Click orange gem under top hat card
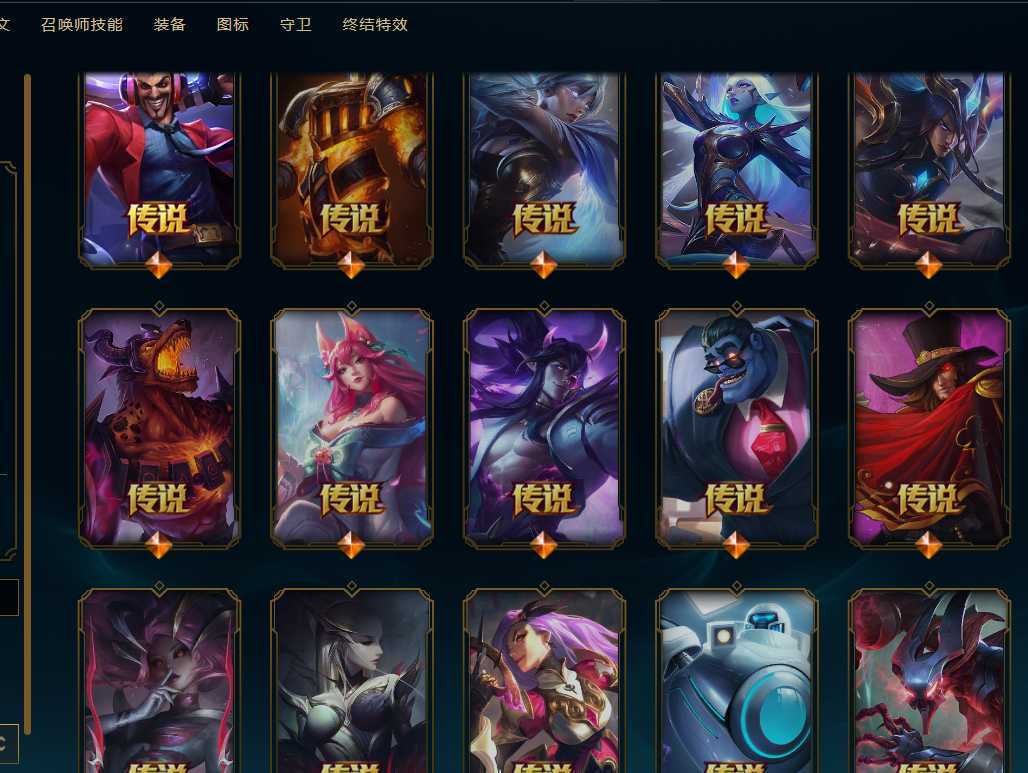This screenshot has width=1028, height=773. [928, 545]
